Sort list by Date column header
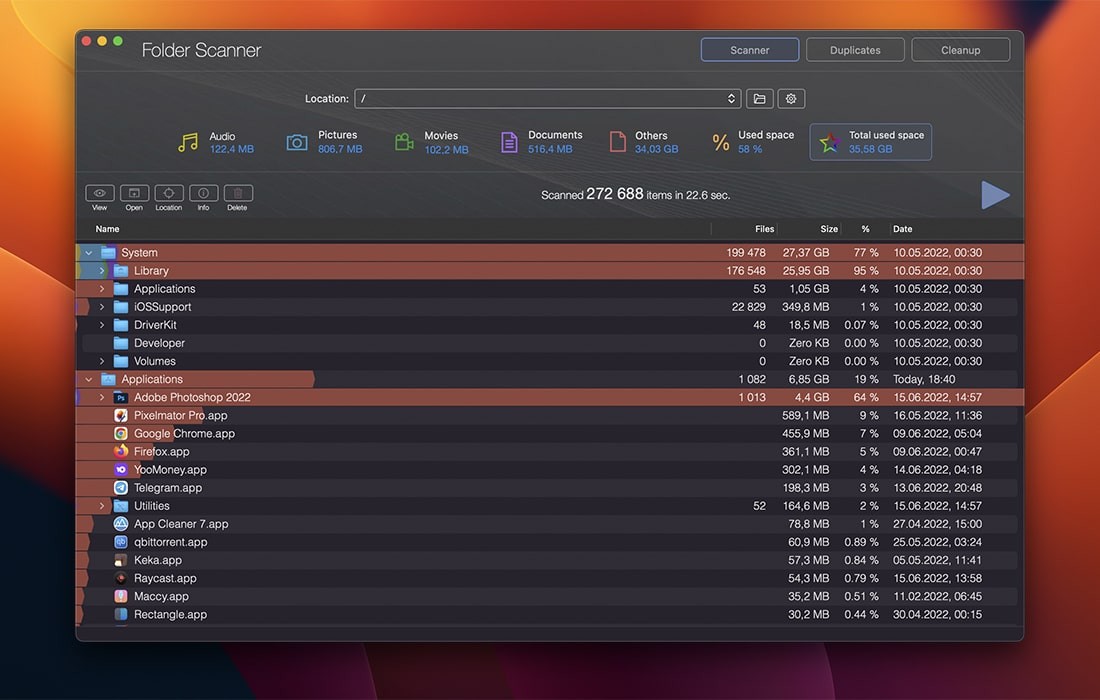Viewport: 1100px width, 700px height. click(x=903, y=229)
